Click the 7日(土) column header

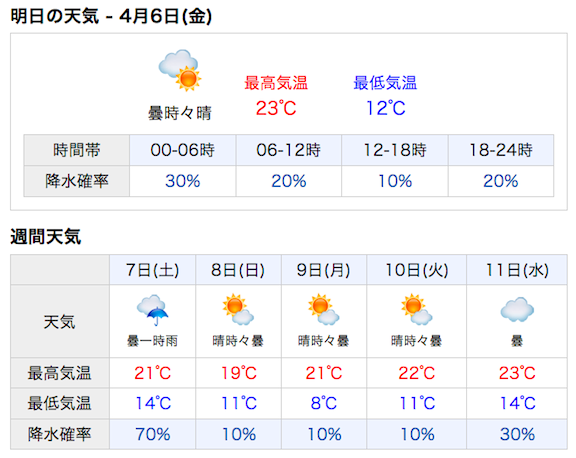pyautogui.click(x=152, y=270)
